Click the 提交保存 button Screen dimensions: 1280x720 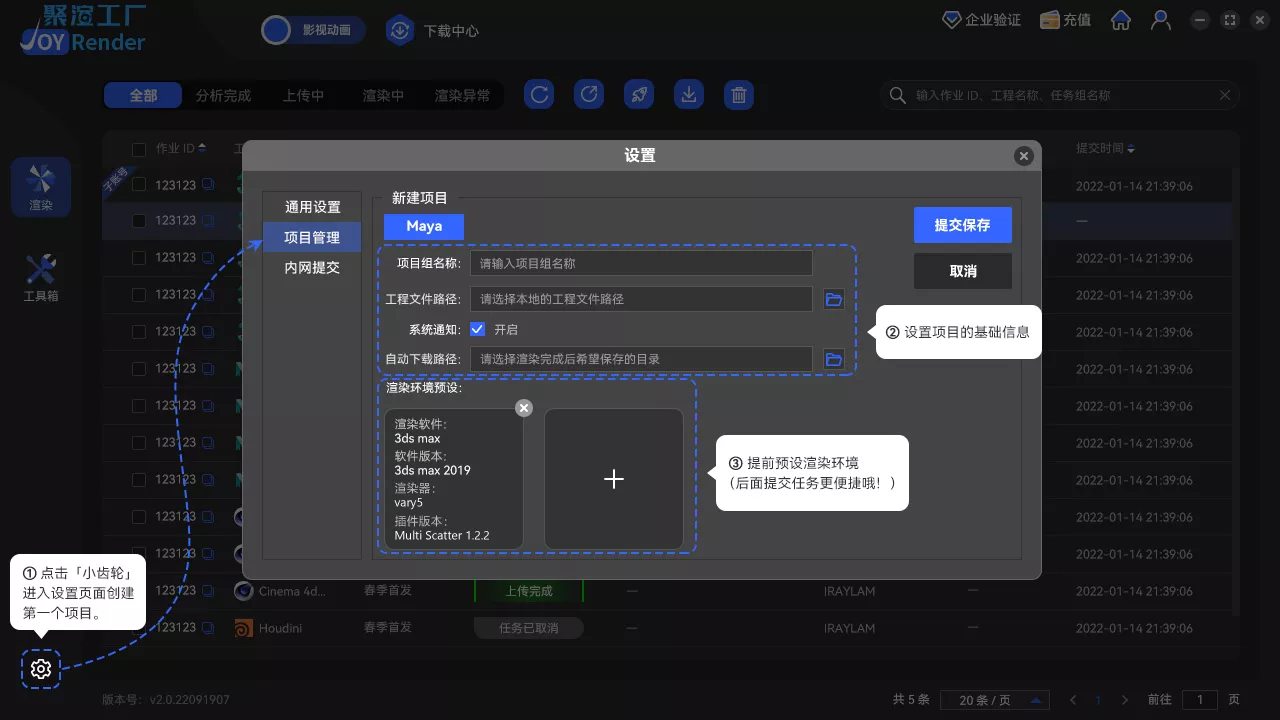coord(963,225)
